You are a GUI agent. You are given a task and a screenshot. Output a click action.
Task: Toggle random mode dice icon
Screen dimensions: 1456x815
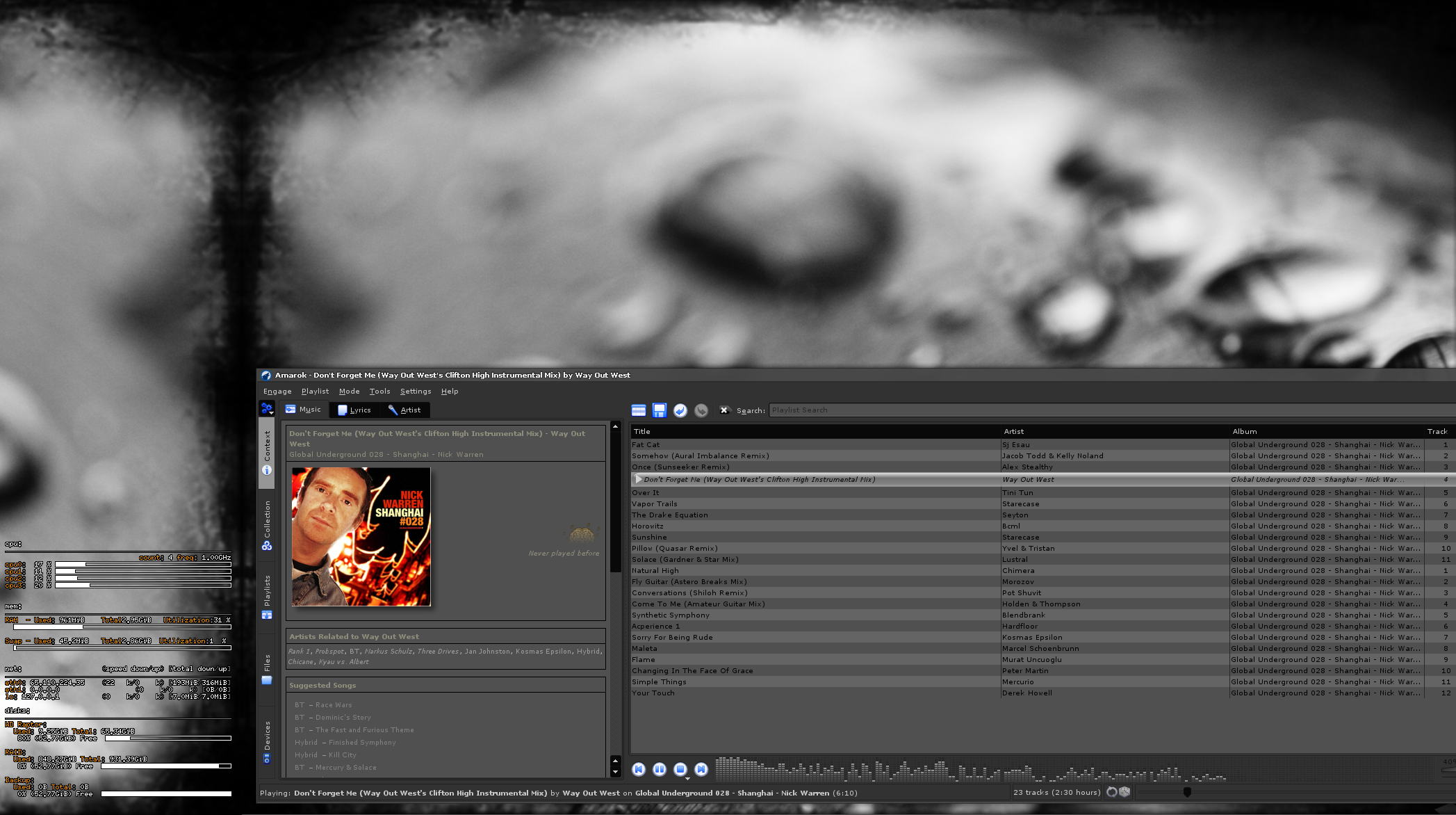coord(1124,792)
